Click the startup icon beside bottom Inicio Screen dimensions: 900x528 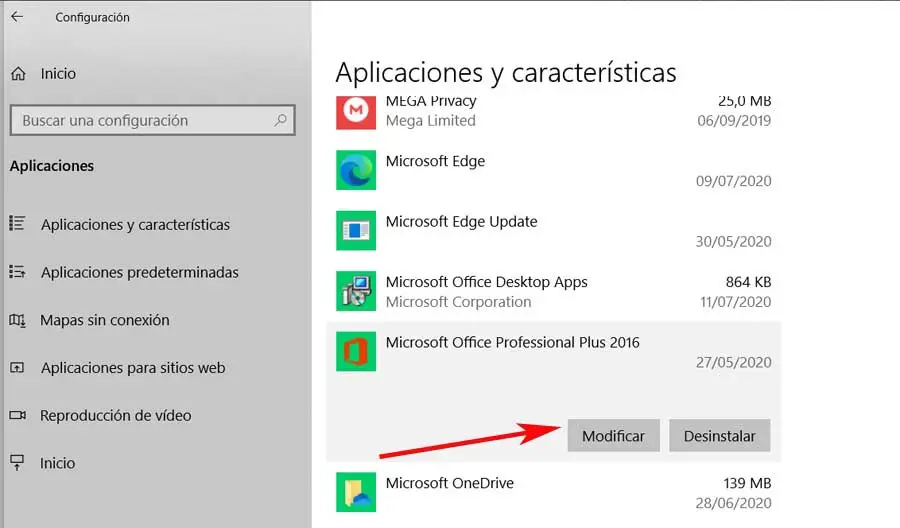pyautogui.click(x=17, y=463)
